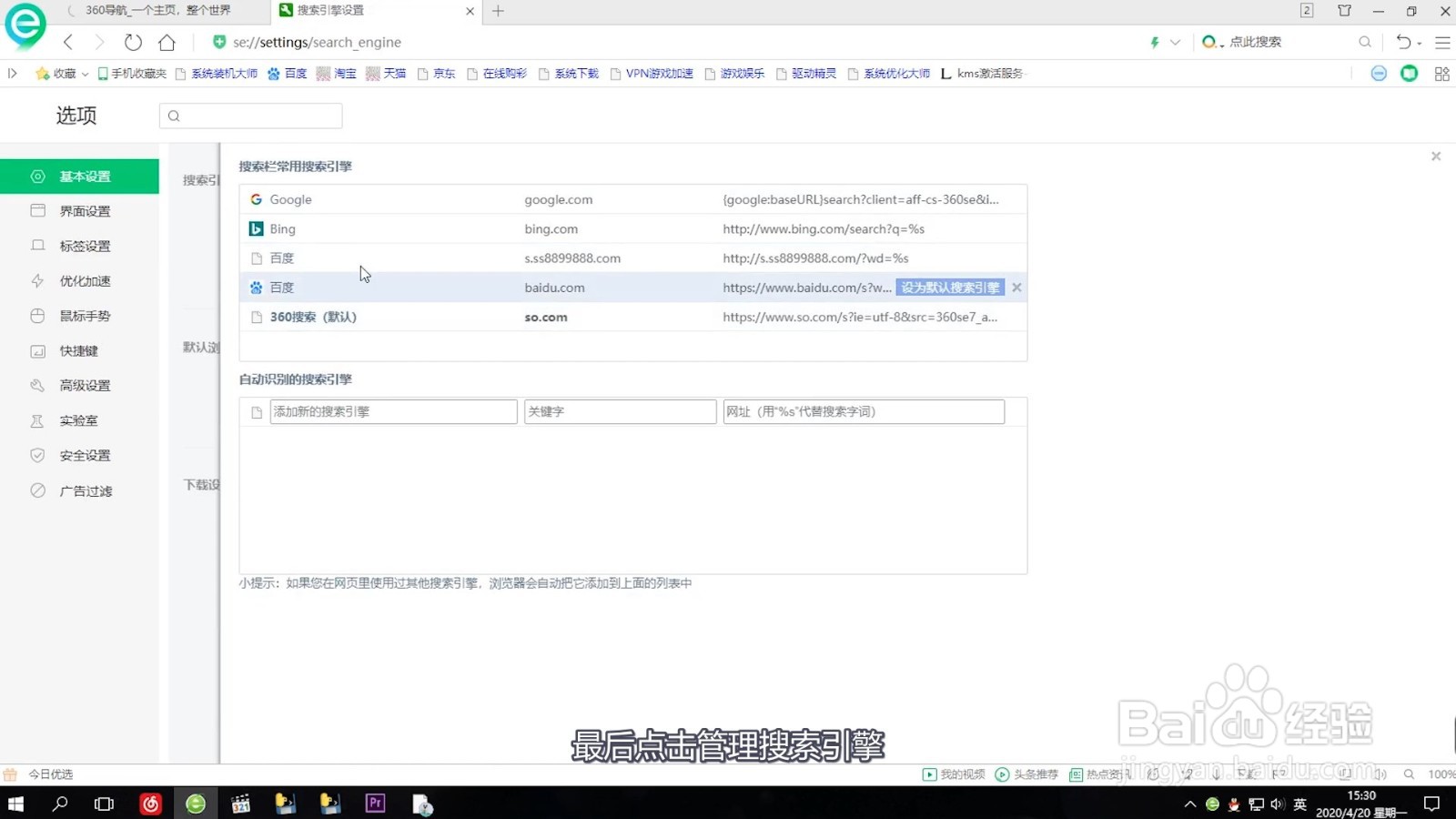Open a new tab with plus button

[498, 11]
